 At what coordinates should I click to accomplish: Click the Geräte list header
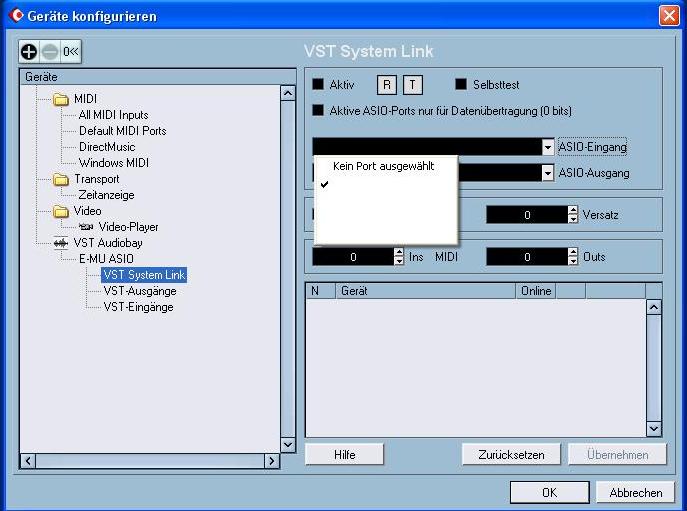[158, 77]
